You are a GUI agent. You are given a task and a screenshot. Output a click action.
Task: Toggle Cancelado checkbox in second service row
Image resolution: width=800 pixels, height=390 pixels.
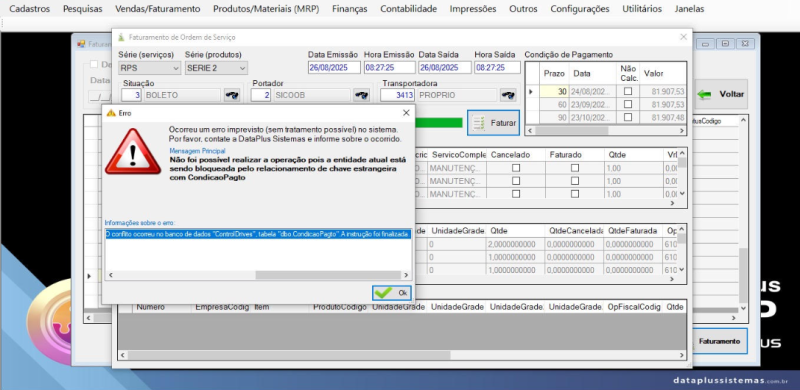pyautogui.click(x=516, y=181)
